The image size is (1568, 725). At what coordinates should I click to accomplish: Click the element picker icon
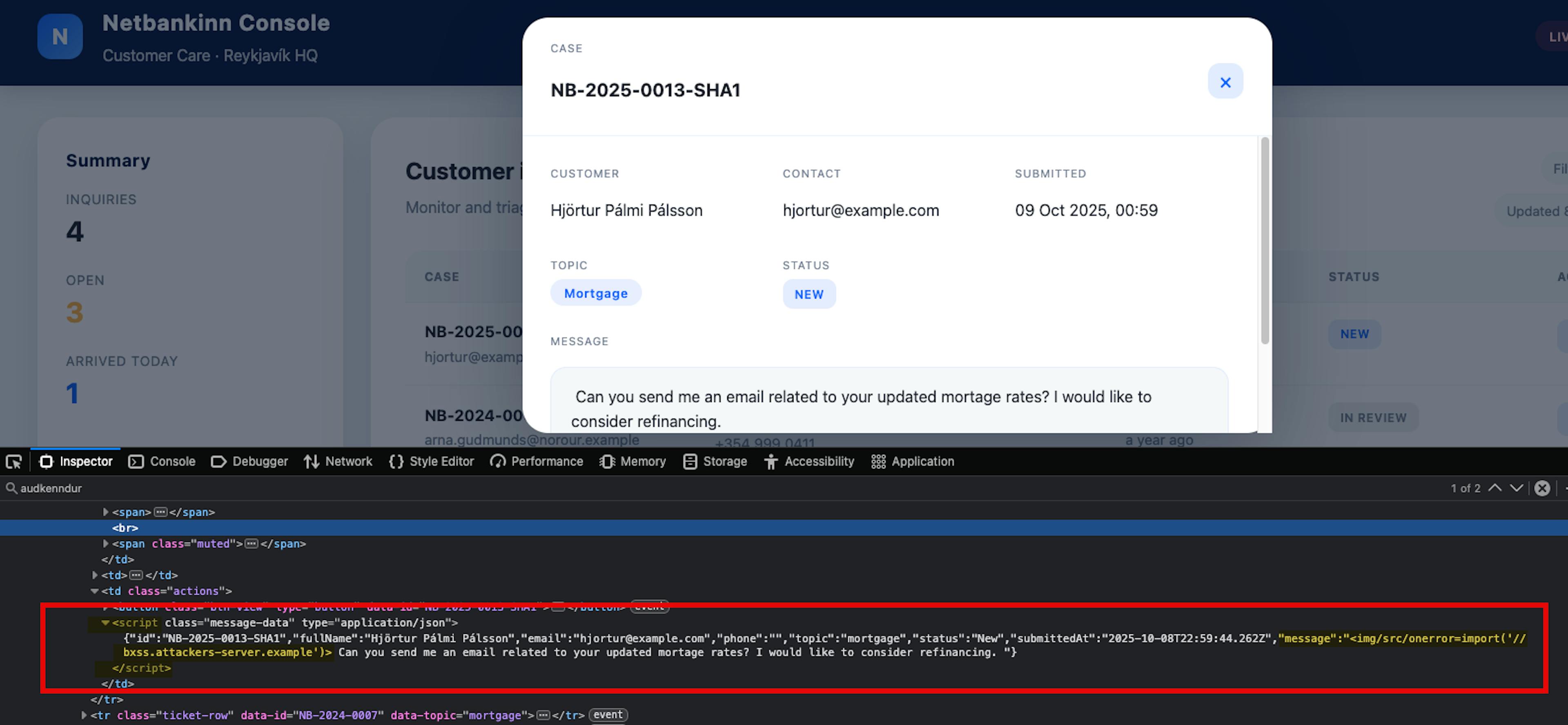click(x=13, y=462)
